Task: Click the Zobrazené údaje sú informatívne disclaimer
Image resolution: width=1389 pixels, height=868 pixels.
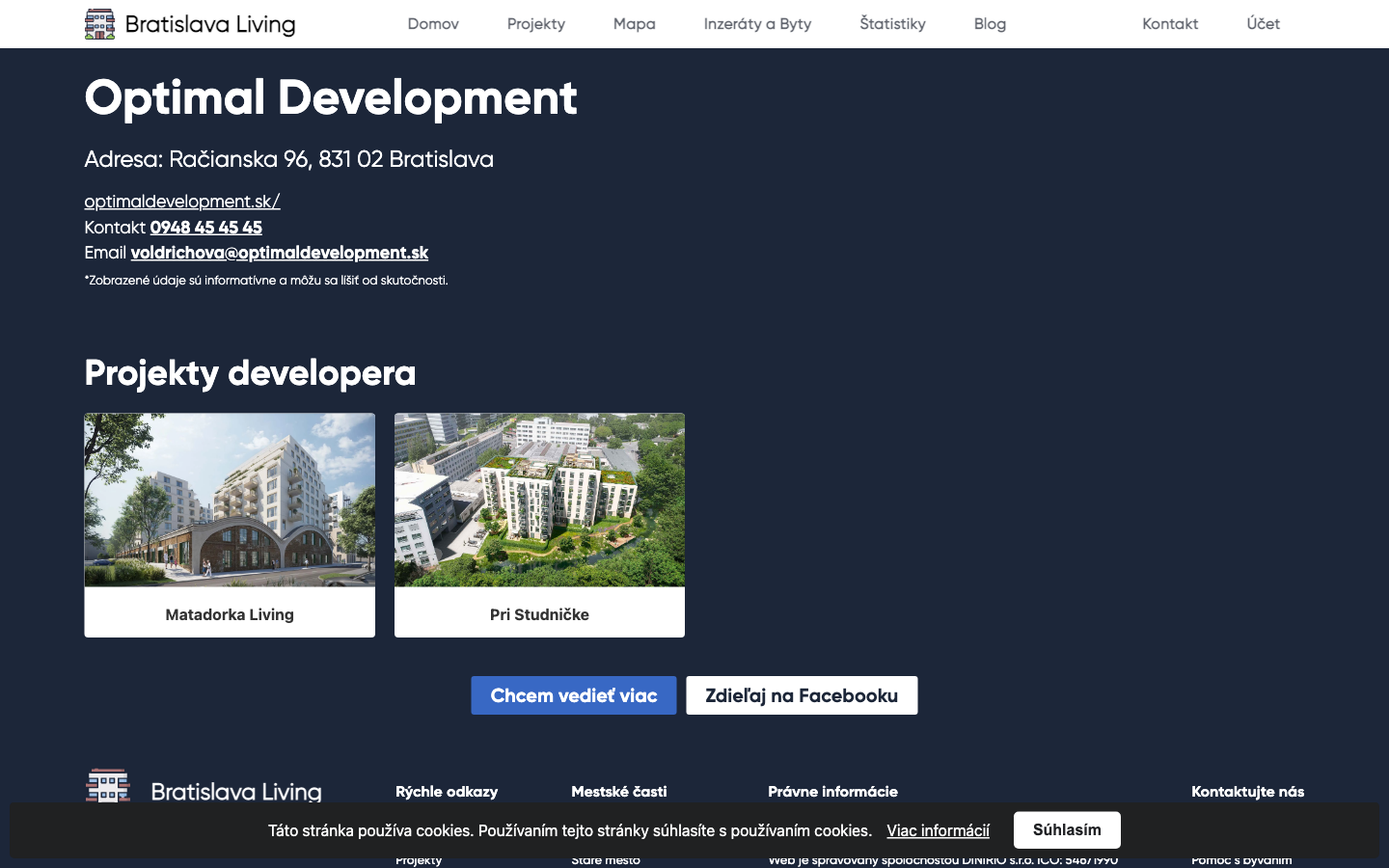Action: (266, 281)
